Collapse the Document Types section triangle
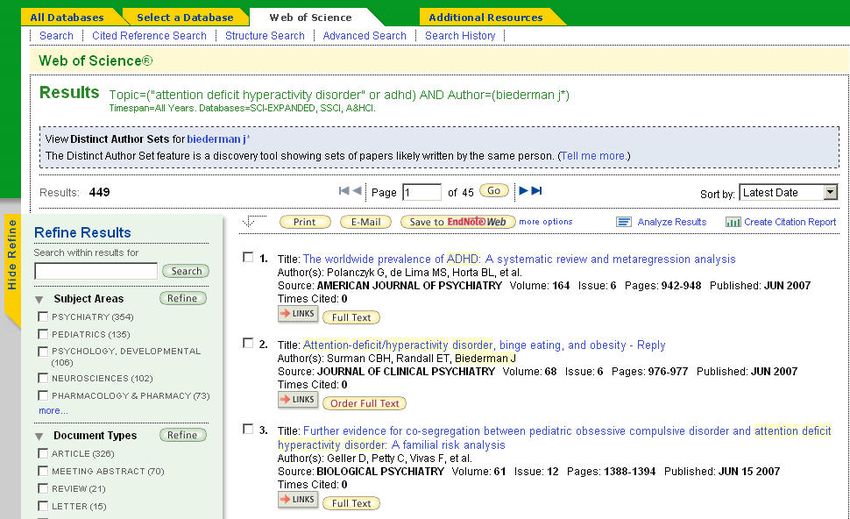 coord(39,436)
